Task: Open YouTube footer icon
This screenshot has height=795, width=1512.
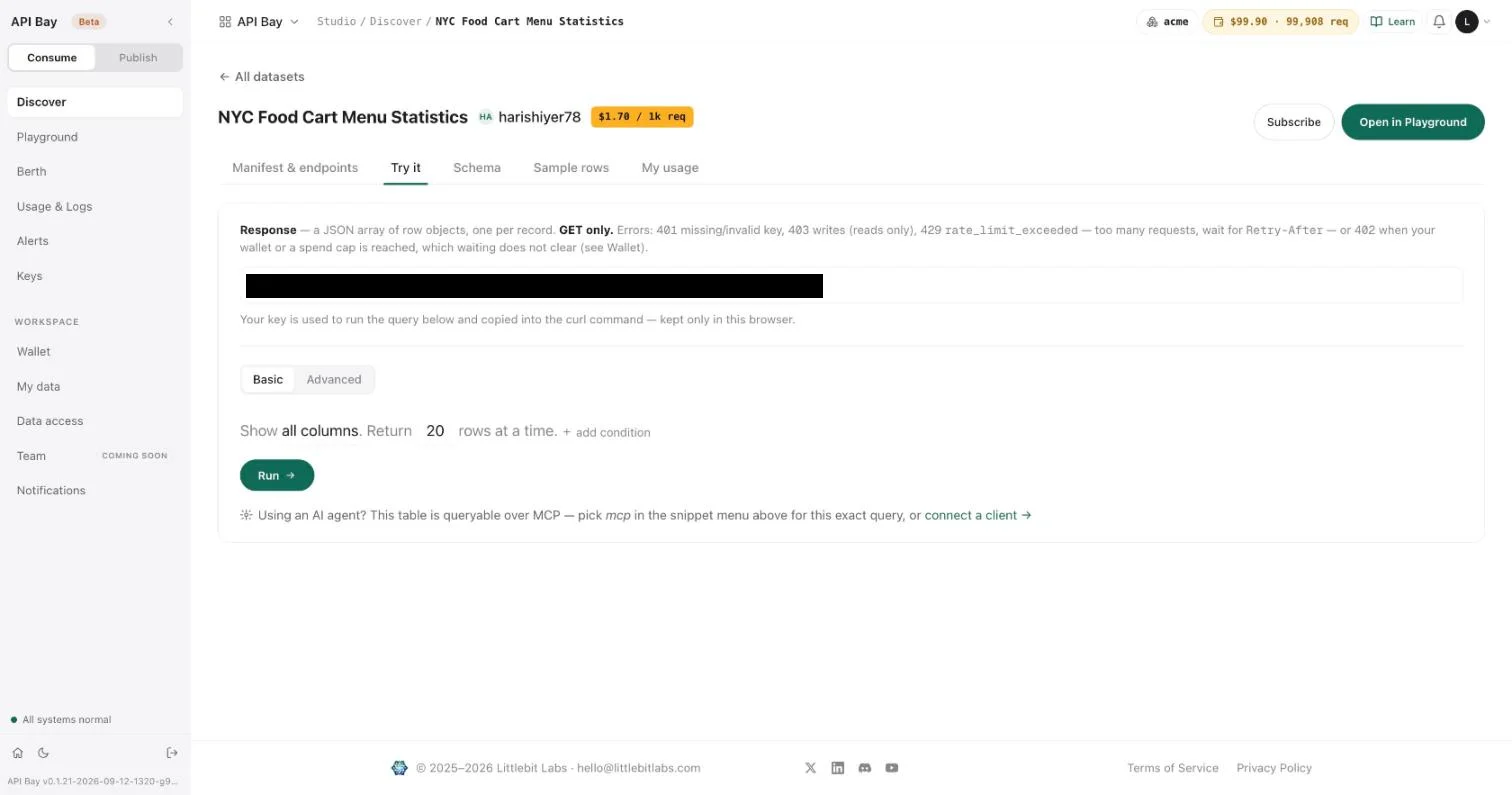Action: 891,768
